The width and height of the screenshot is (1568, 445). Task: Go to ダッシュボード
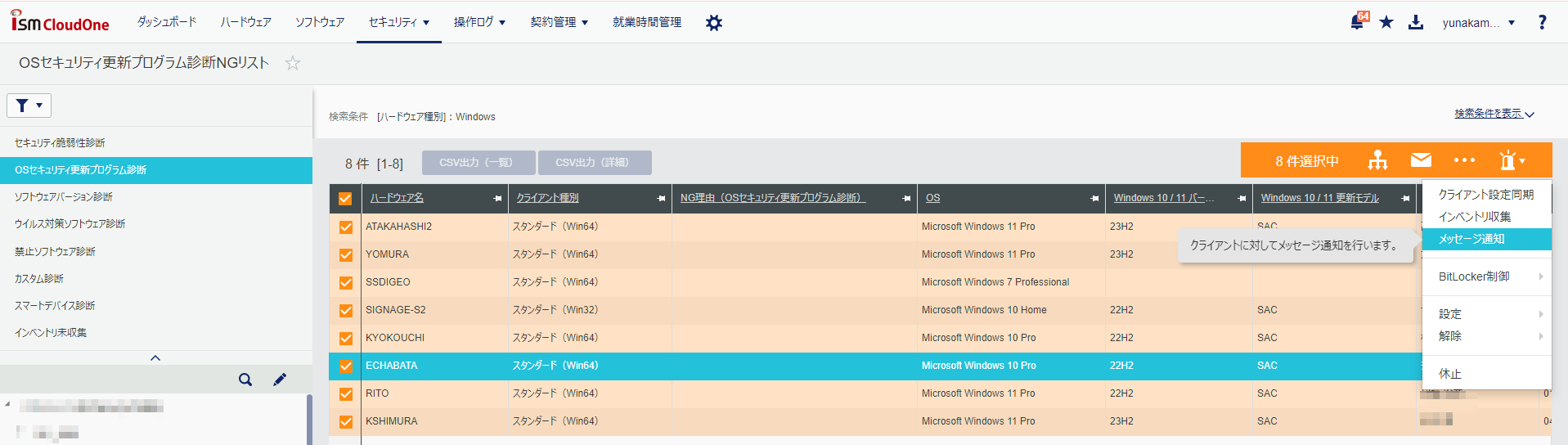[x=167, y=22]
